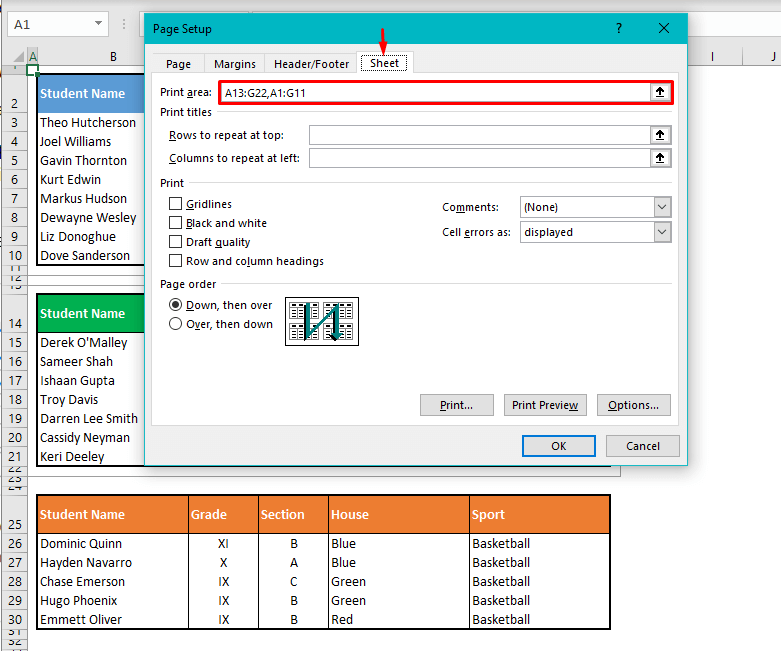Select row 26 header in the worksheet

click(x=14, y=543)
